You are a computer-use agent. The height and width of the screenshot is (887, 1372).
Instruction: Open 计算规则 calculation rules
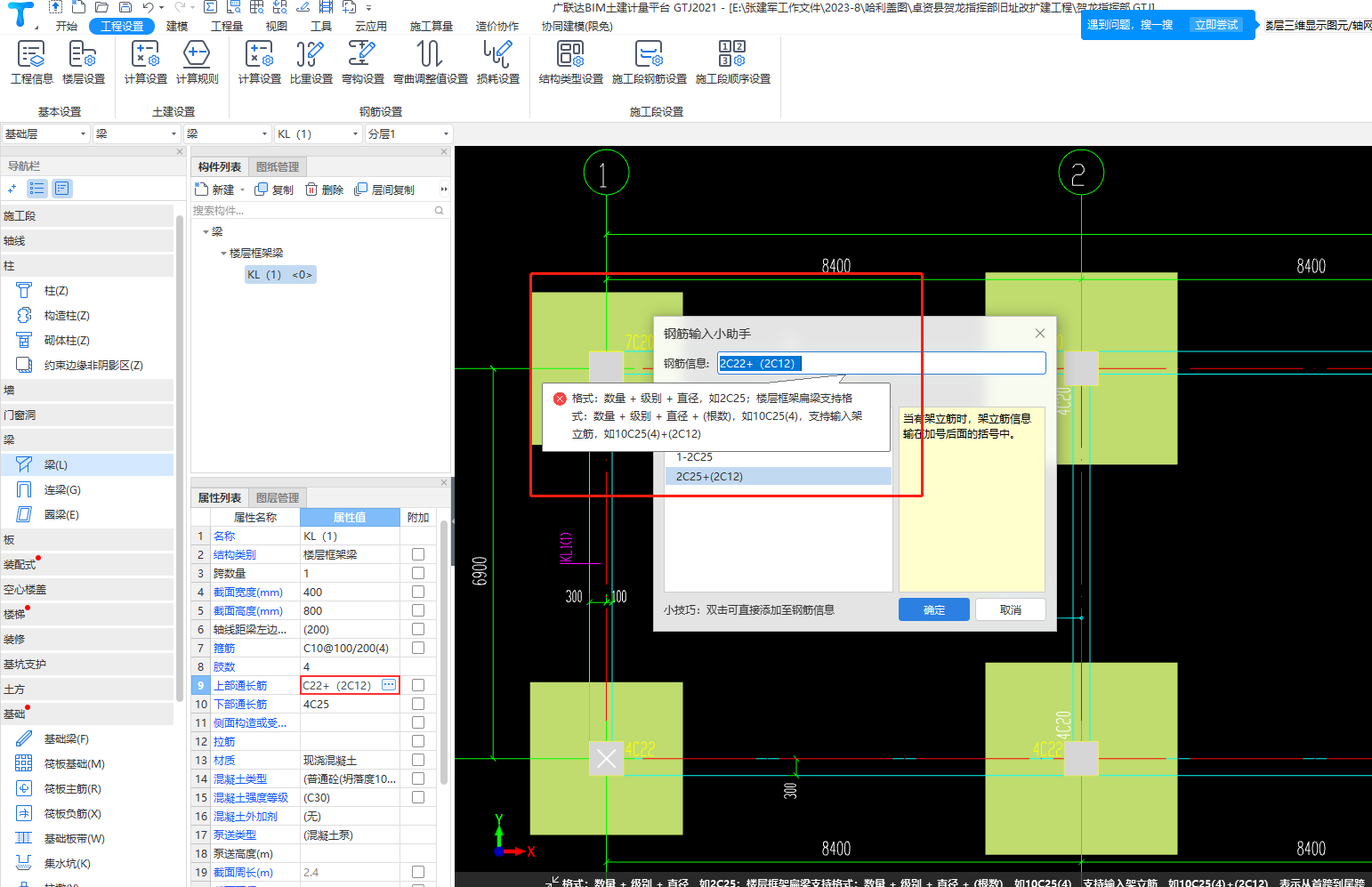click(197, 62)
